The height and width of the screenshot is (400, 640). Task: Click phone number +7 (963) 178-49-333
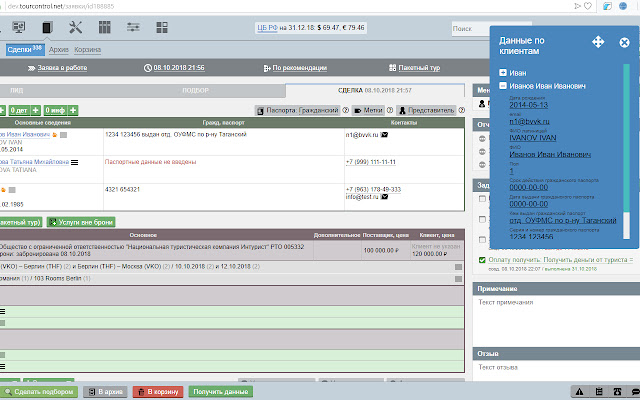point(373,189)
